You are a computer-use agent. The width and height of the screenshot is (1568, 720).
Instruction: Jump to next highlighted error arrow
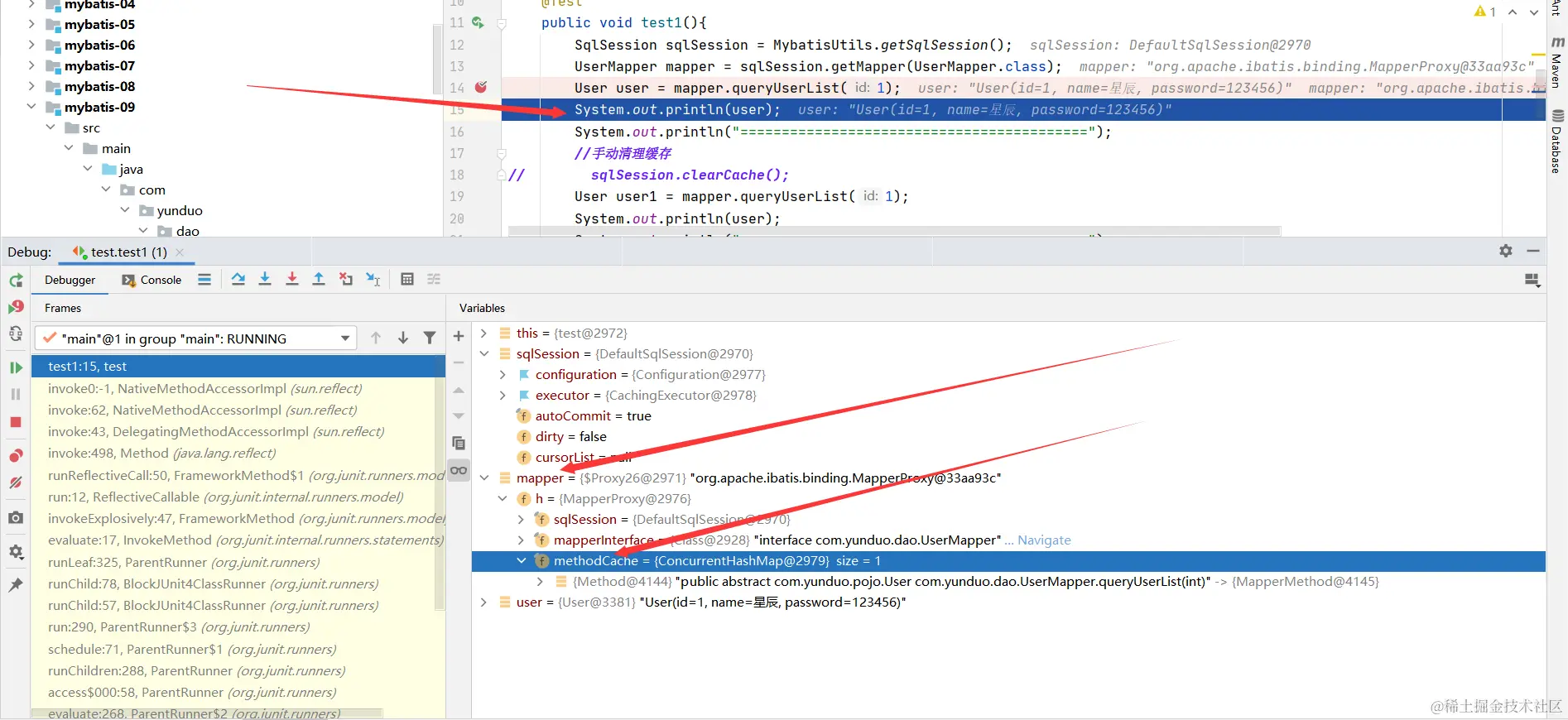click(x=1534, y=12)
